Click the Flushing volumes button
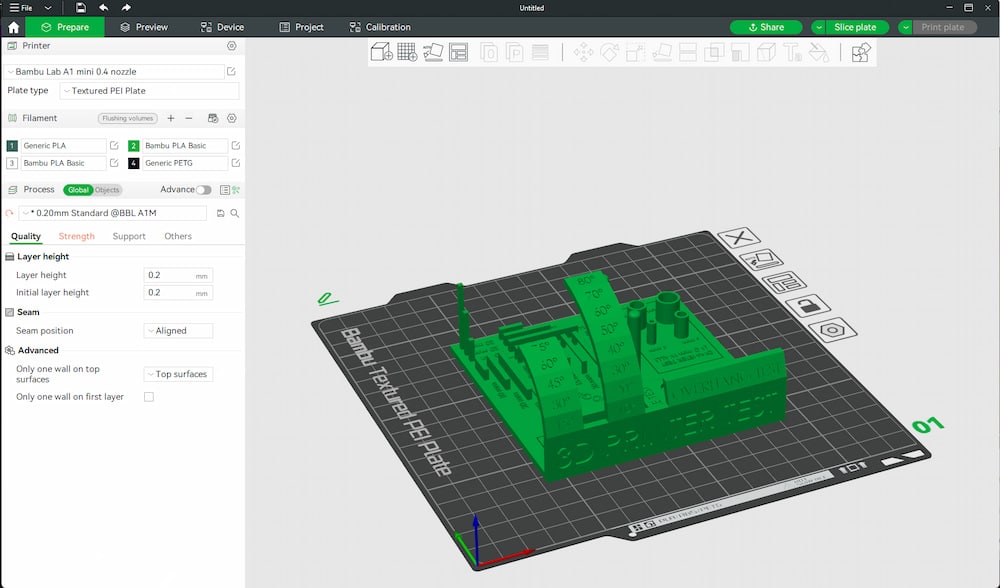This screenshot has height=588, width=1000. coord(128,118)
